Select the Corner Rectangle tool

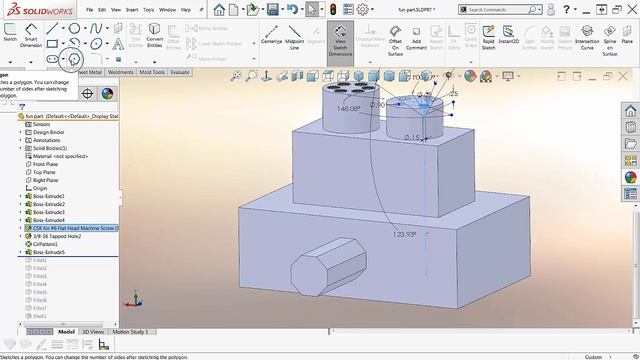pos(52,44)
